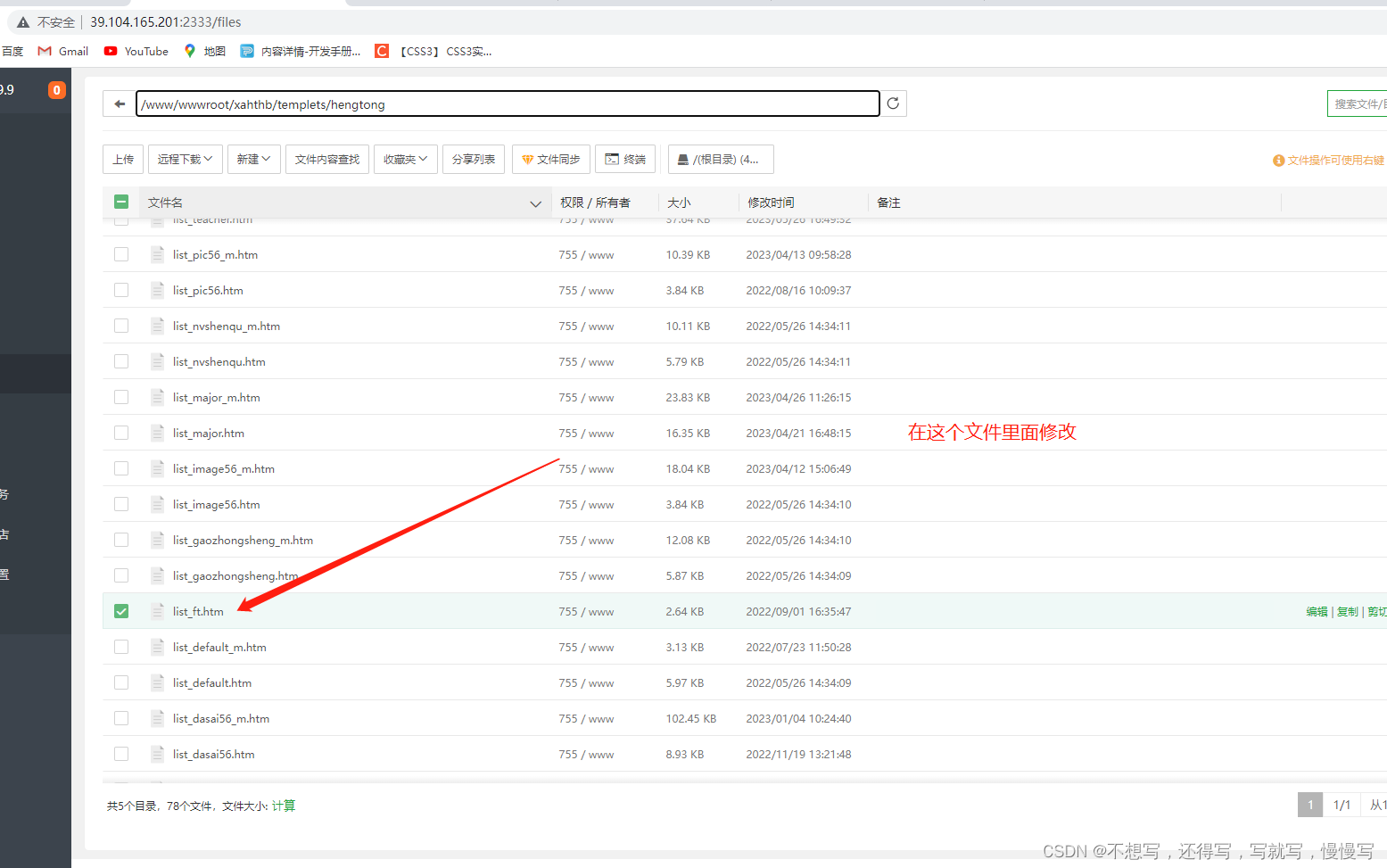Check the list_nvshenqu_m.htm checkbox
The image size is (1387, 868).
pos(121,326)
